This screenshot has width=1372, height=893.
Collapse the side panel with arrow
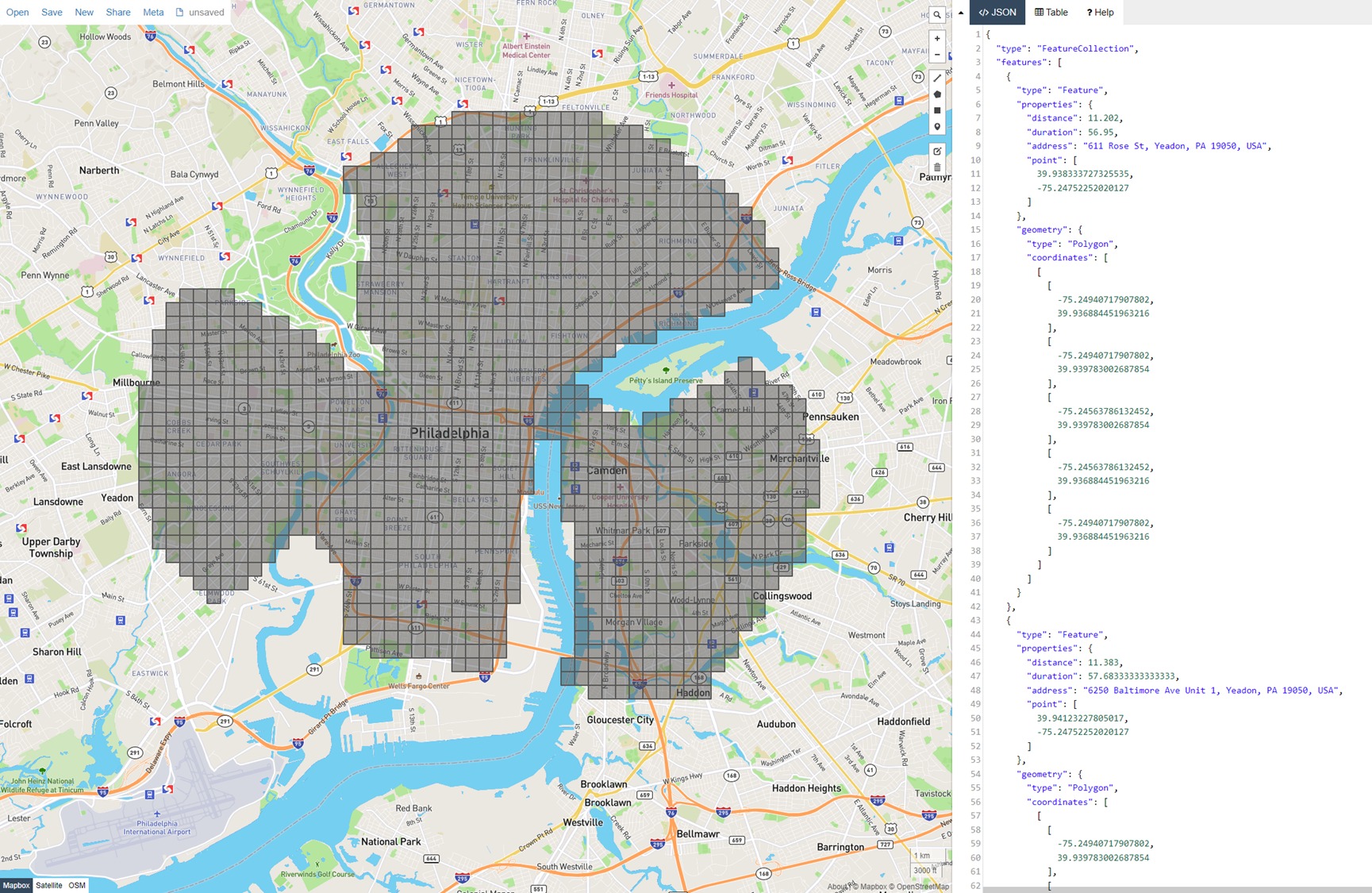point(961,13)
